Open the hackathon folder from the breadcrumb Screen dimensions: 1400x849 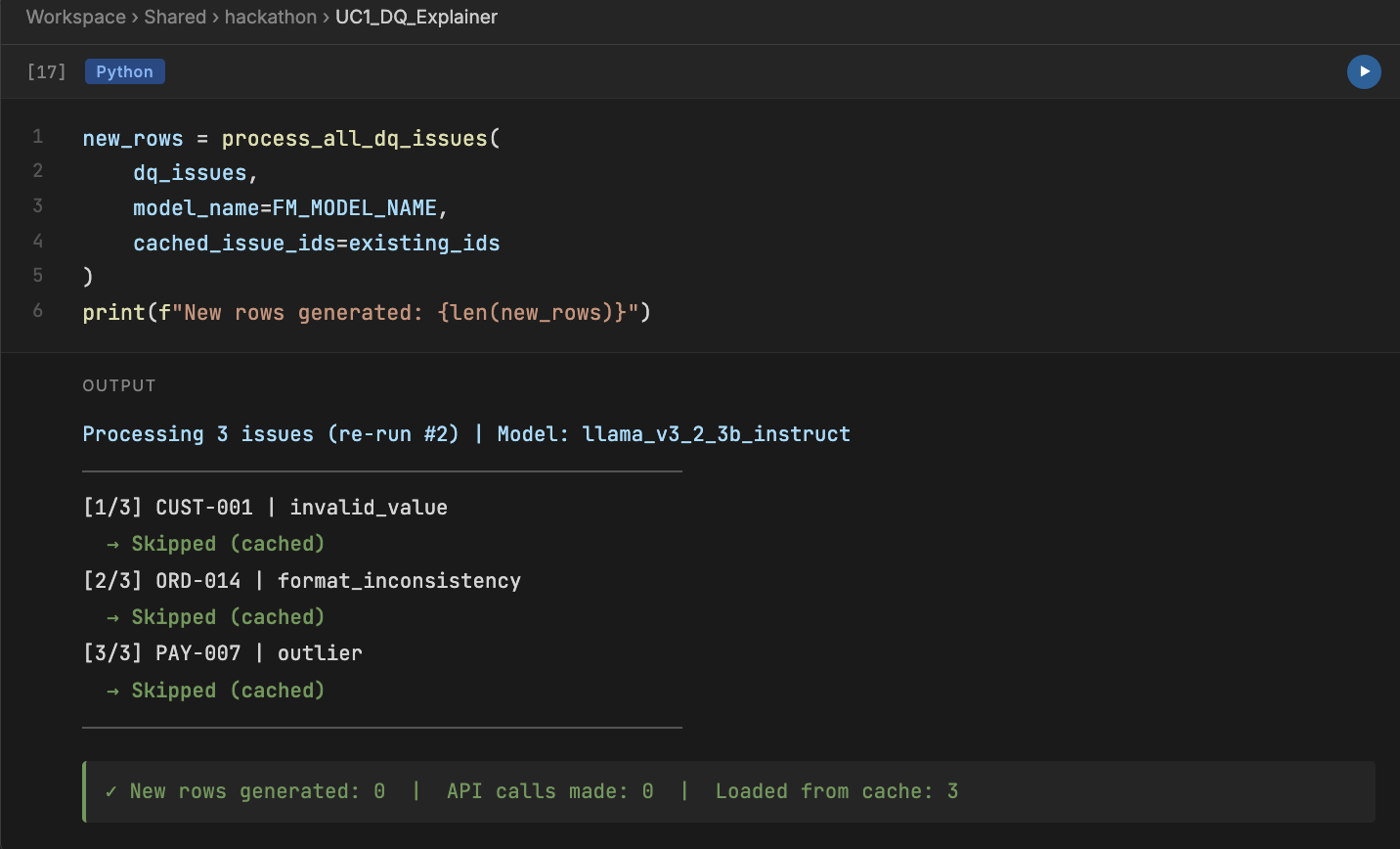coord(271,17)
